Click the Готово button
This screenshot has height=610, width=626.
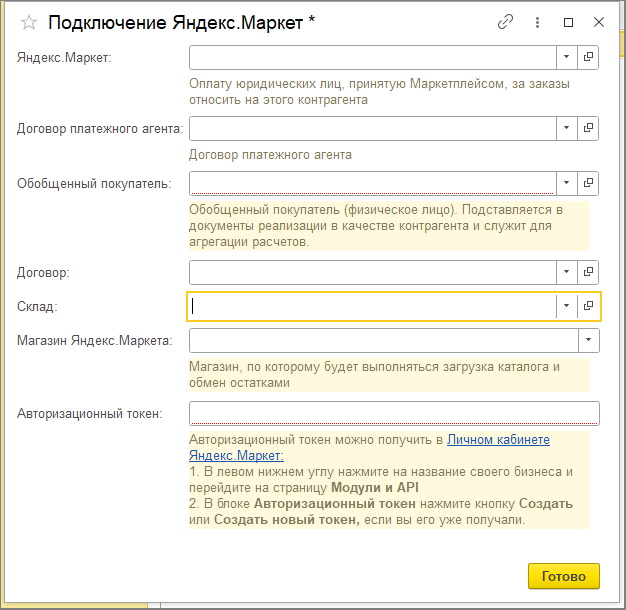tap(564, 576)
